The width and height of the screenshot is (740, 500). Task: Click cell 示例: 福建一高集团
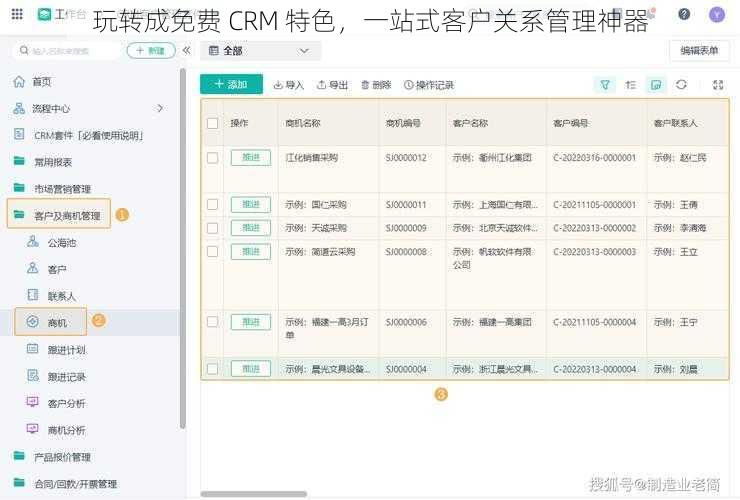[492, 322]
